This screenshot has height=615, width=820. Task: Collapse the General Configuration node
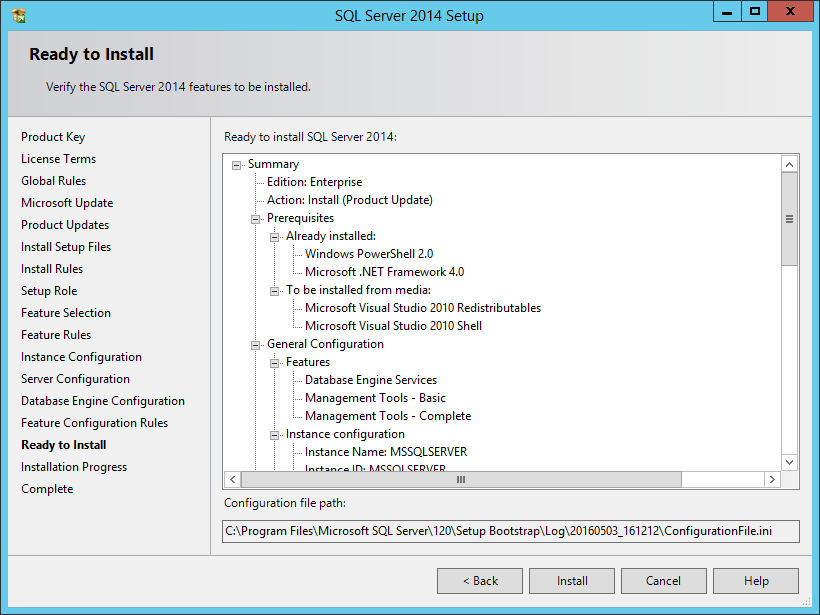tap(255, 345)
